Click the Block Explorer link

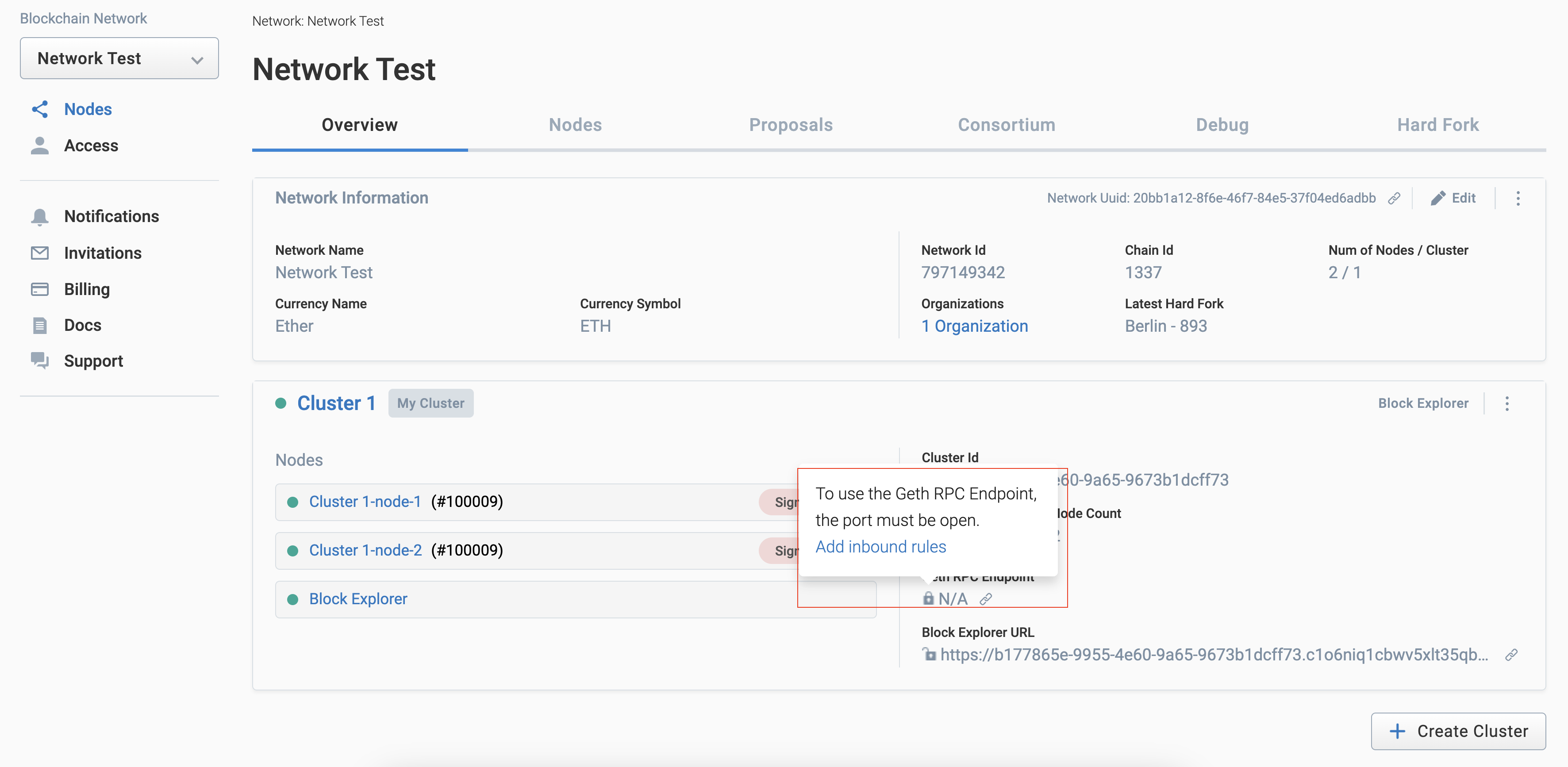click(x=358, y=599)
